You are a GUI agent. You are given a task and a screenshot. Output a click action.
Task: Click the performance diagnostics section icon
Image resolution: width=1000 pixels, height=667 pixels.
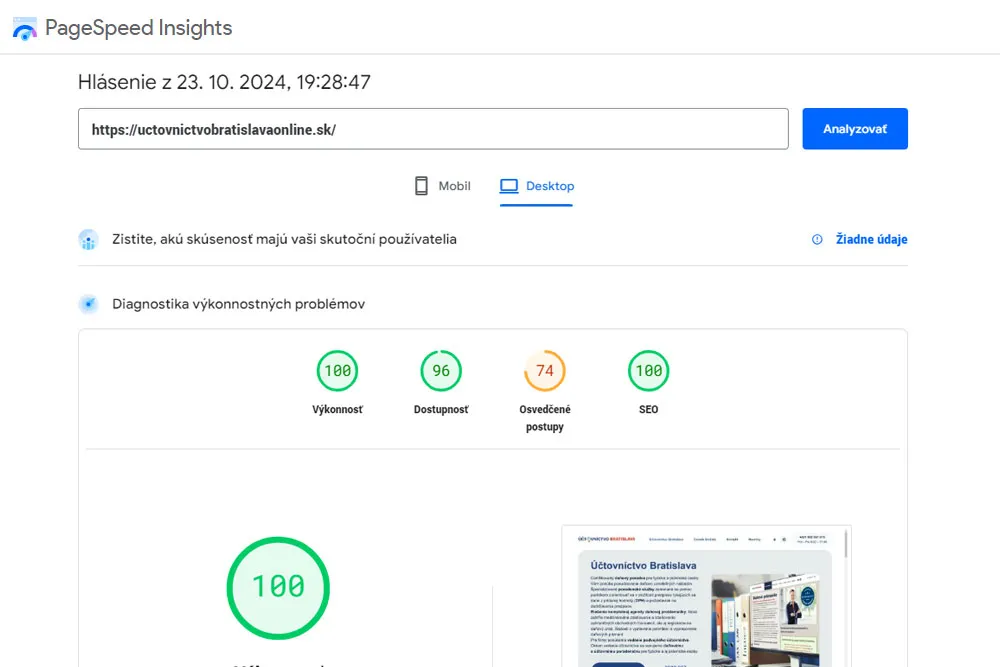(89, 304)
